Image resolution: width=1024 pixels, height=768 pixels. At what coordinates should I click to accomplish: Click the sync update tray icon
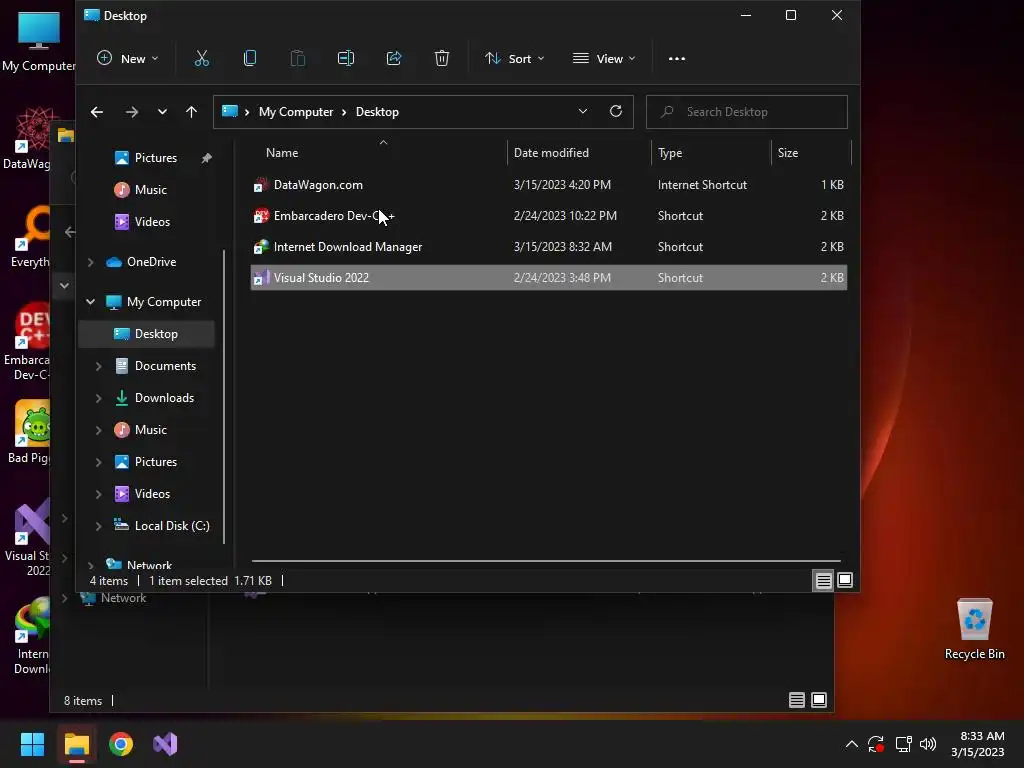[876, 744]
